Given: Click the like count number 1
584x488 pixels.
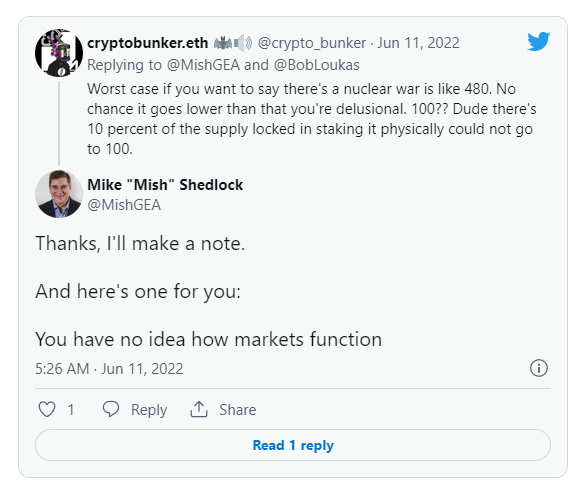Looking at the screenshot, I should [x=71, y=410].
